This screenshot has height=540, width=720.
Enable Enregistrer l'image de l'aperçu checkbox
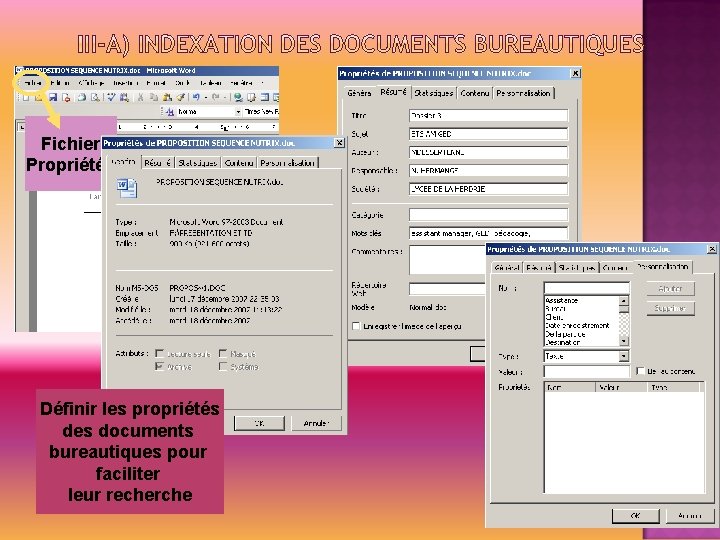pyautogui.click(x=356, y=326)
